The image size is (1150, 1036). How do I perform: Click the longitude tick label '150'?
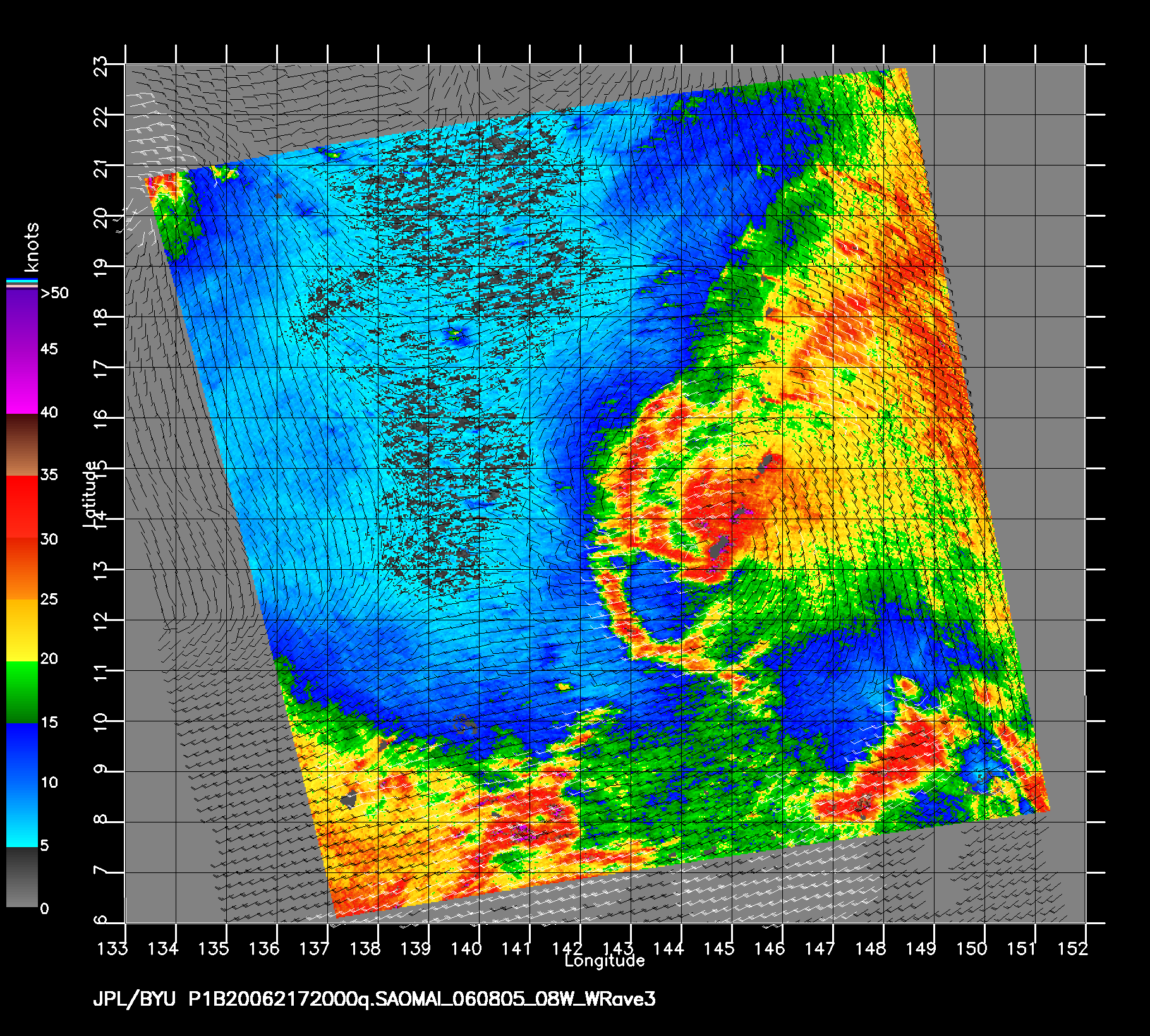click(971, 948)
